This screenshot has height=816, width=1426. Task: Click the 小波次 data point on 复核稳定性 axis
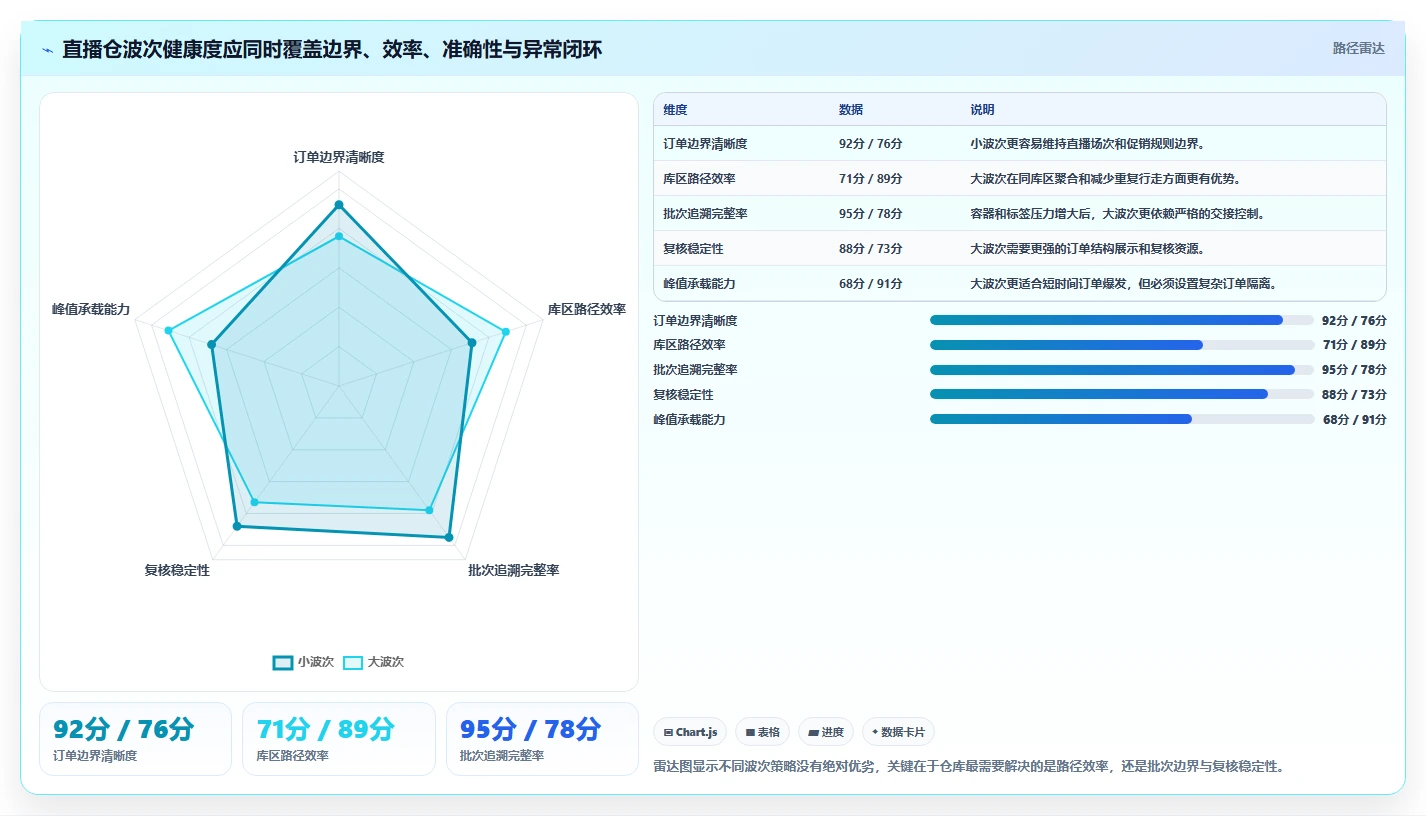pyautogui.click(x=237, y=526)
